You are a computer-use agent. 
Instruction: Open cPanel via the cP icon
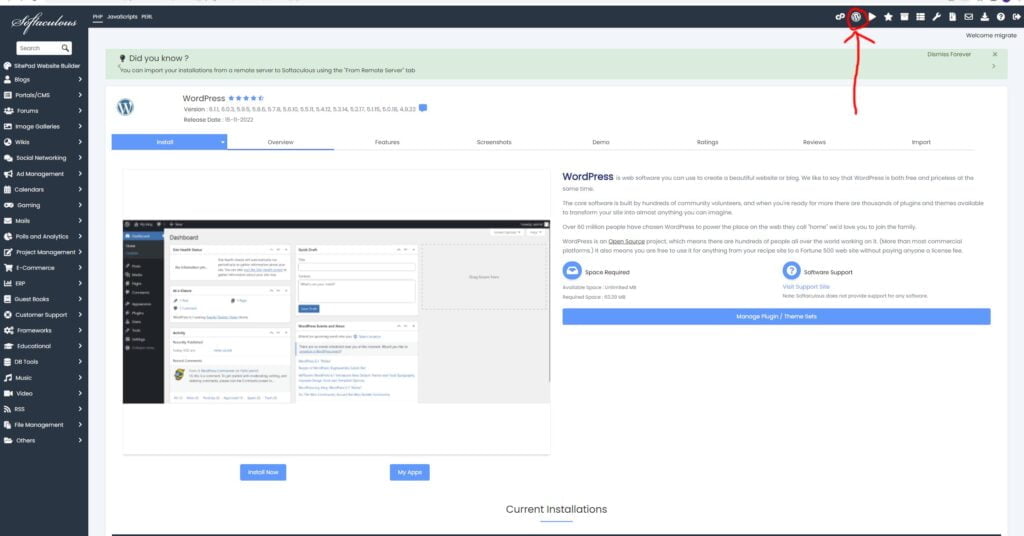coord(840,17)
